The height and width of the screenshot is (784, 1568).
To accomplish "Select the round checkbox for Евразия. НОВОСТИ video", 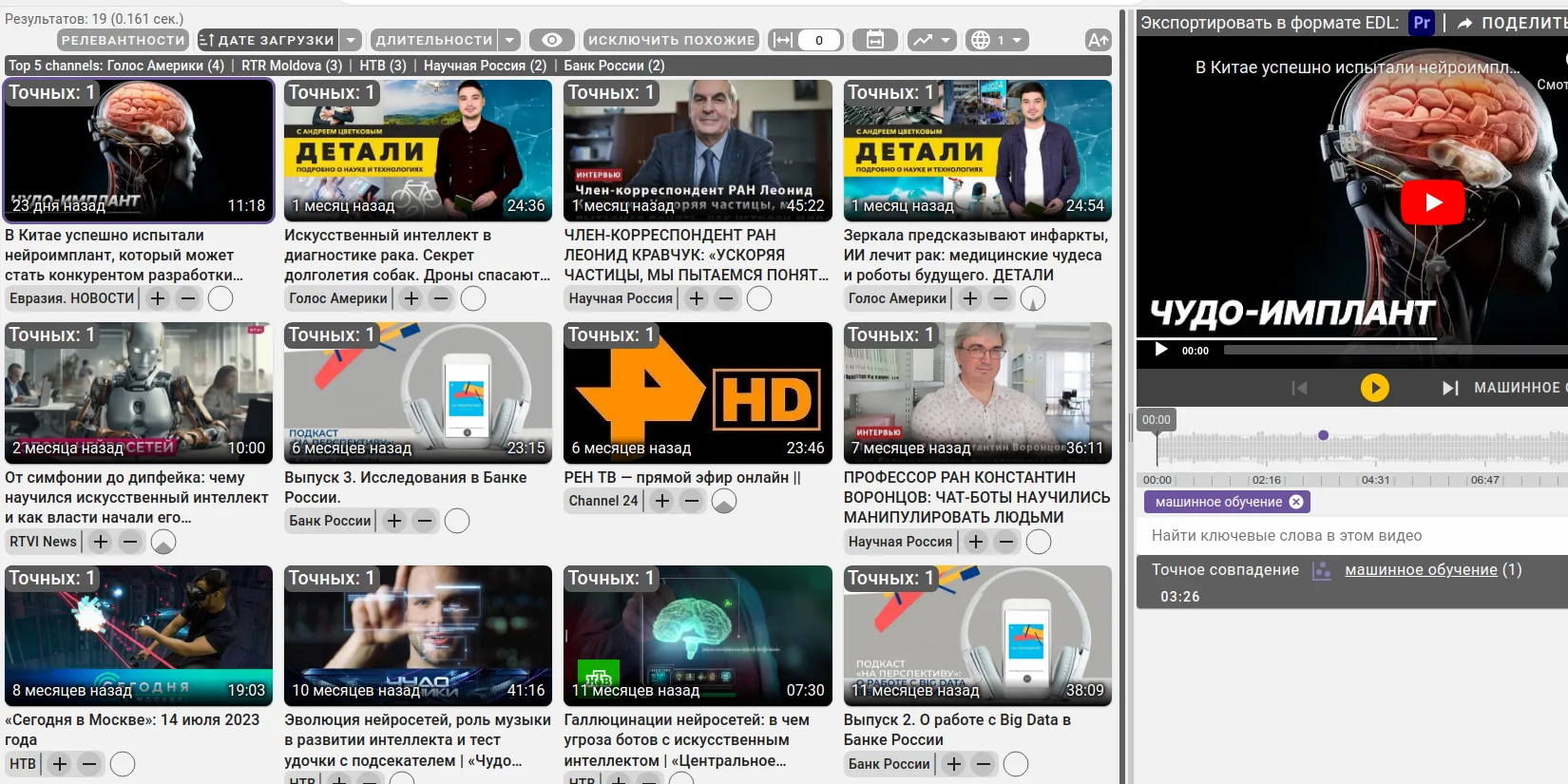I will coord(220,298).
